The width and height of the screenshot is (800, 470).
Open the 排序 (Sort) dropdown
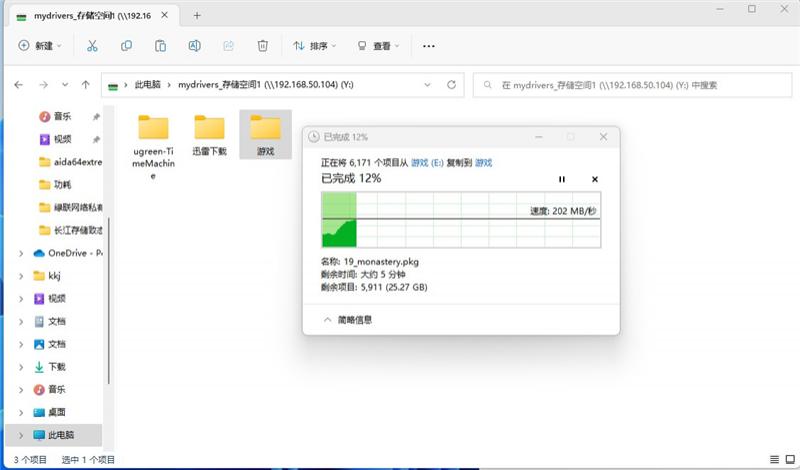click(315, 46)
